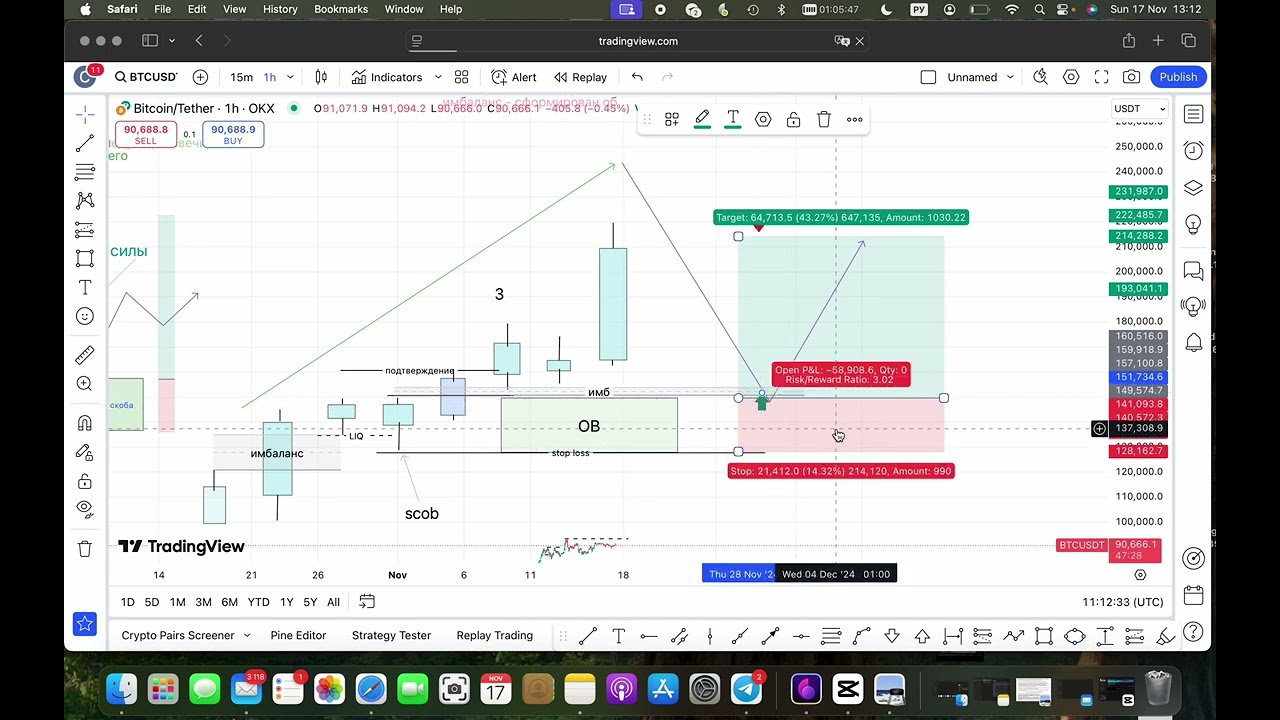Viewport: 1280px width, 720px height.
Task: Toggle stay in drawing mode
Action: (x=85, y=452)
